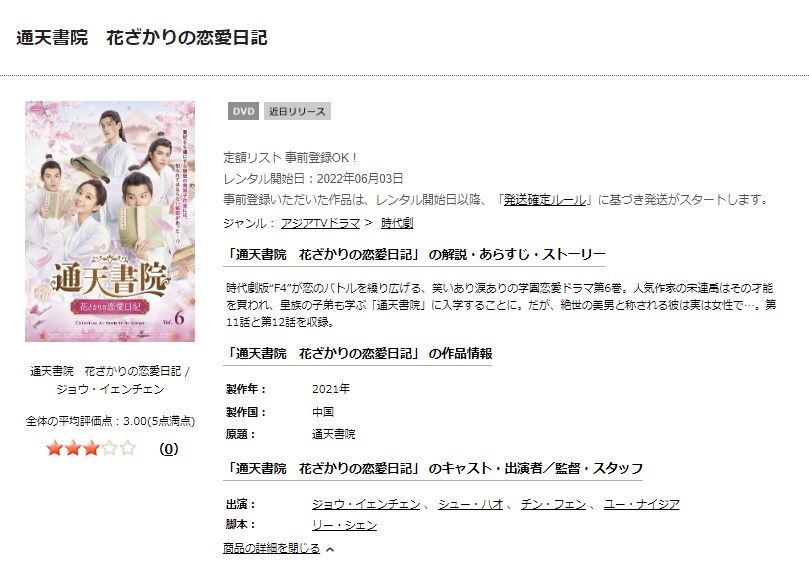Click the fourth empty rating star
The width and height of the screenshot is (809, 581).
(x=109, y=448)
